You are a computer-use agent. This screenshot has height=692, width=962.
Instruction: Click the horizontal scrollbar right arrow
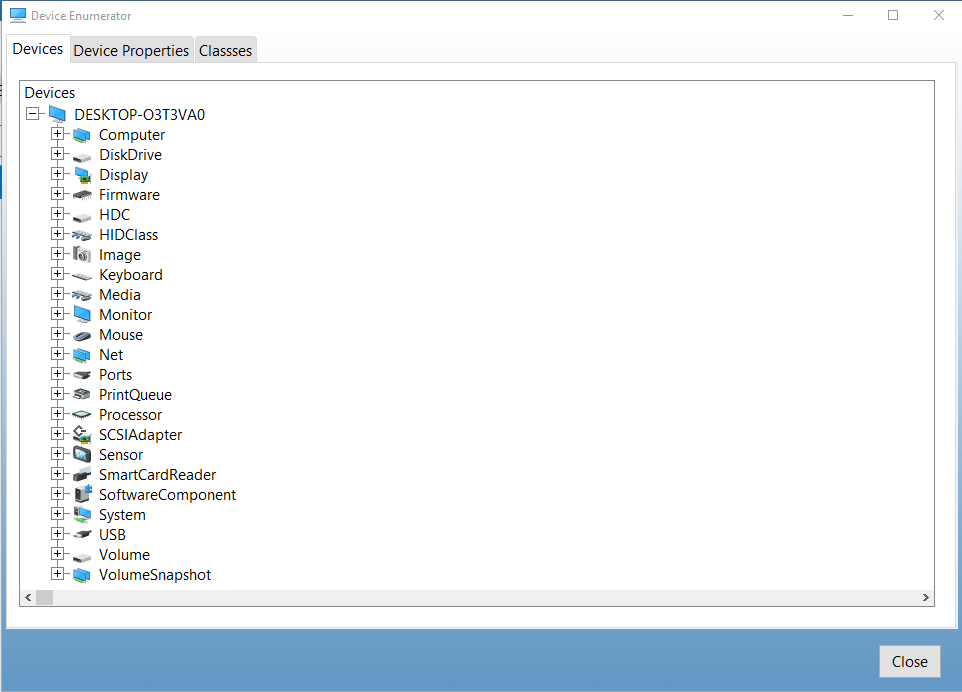coord(926,597)
